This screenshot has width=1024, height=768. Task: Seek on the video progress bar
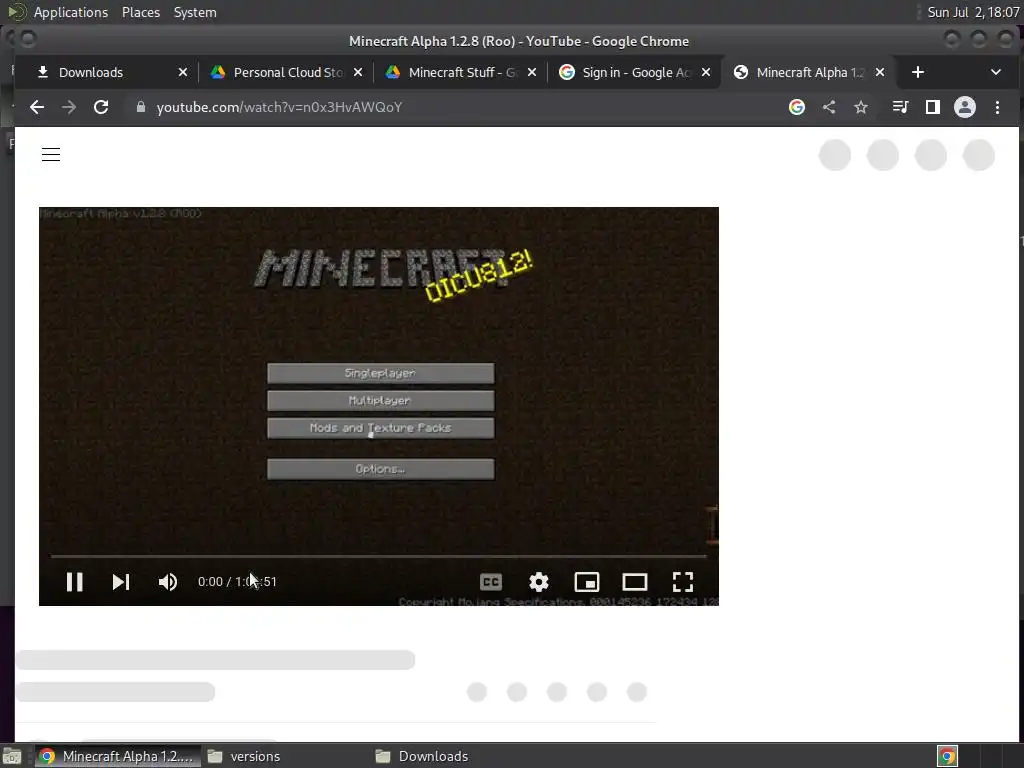pyautogui.click(x=379, y=556)
